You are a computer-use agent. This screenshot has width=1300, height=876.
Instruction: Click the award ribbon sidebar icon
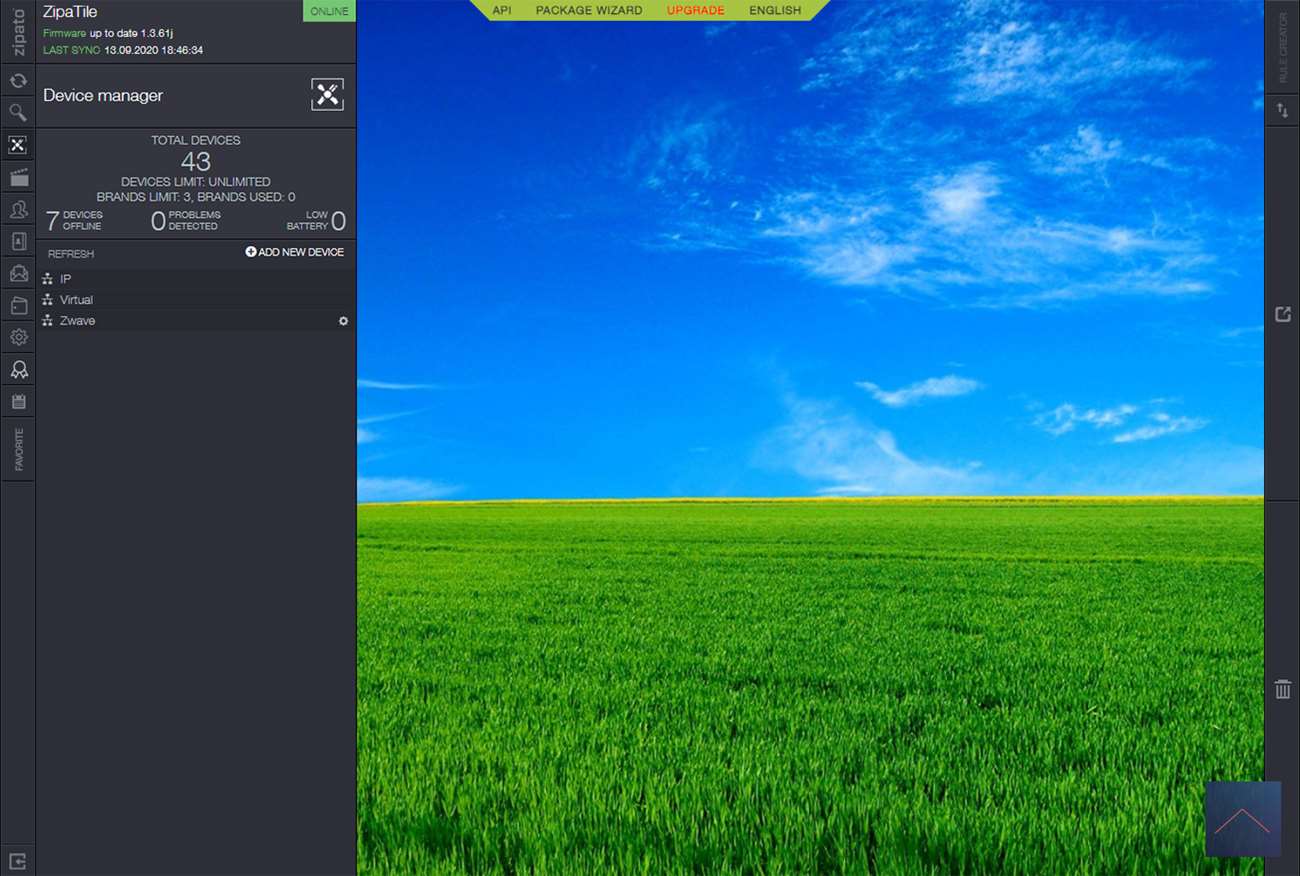point(18,370)
